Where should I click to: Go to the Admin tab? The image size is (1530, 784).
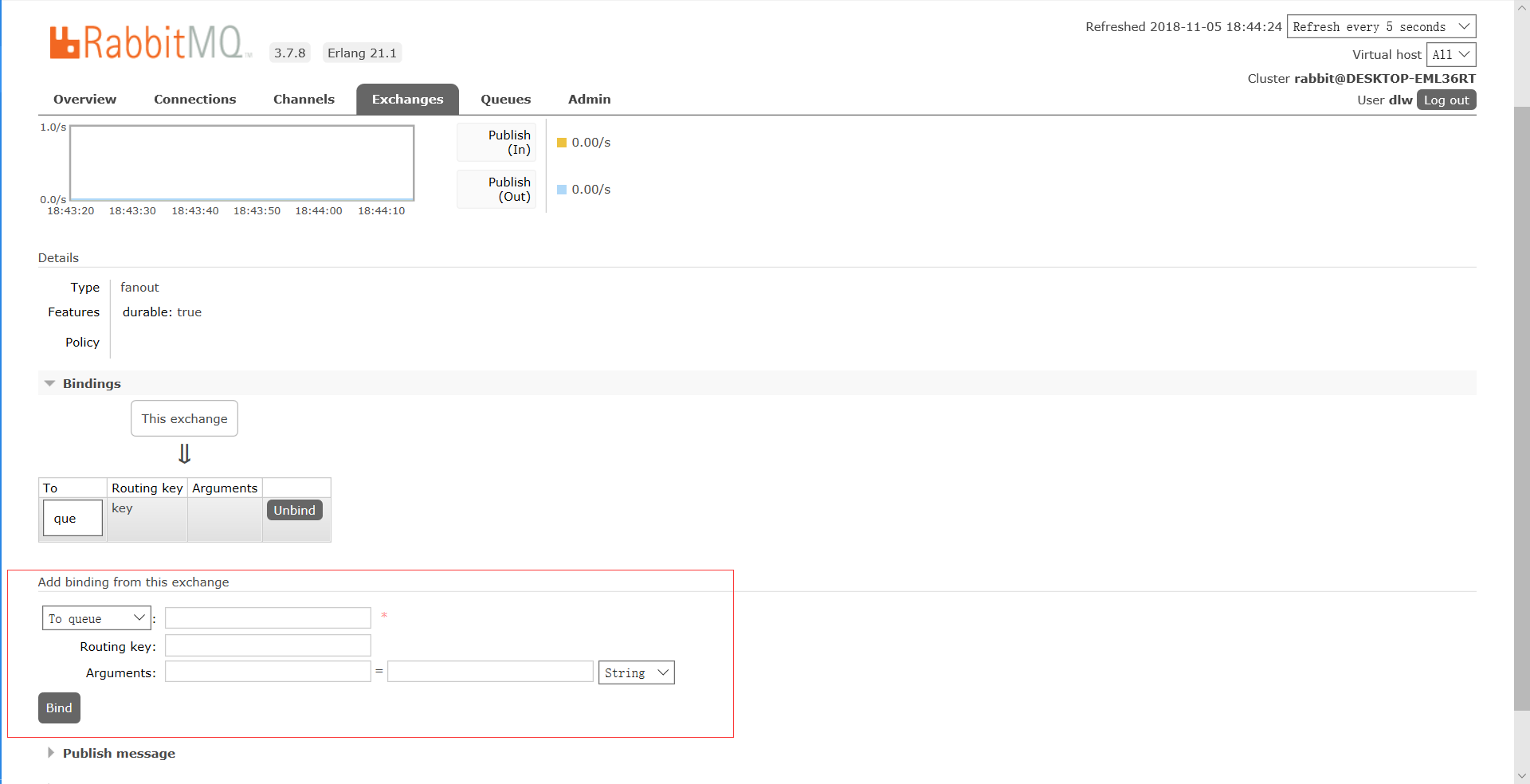590,99
